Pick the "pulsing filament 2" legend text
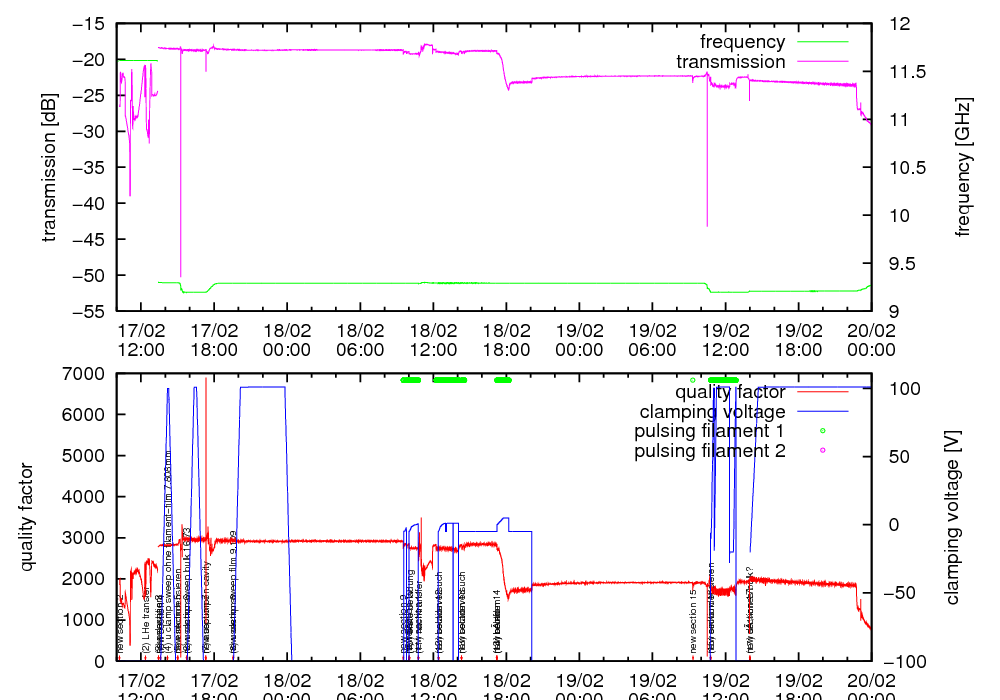The width and height of the screenshot is (1000, 700). point(709,451)
